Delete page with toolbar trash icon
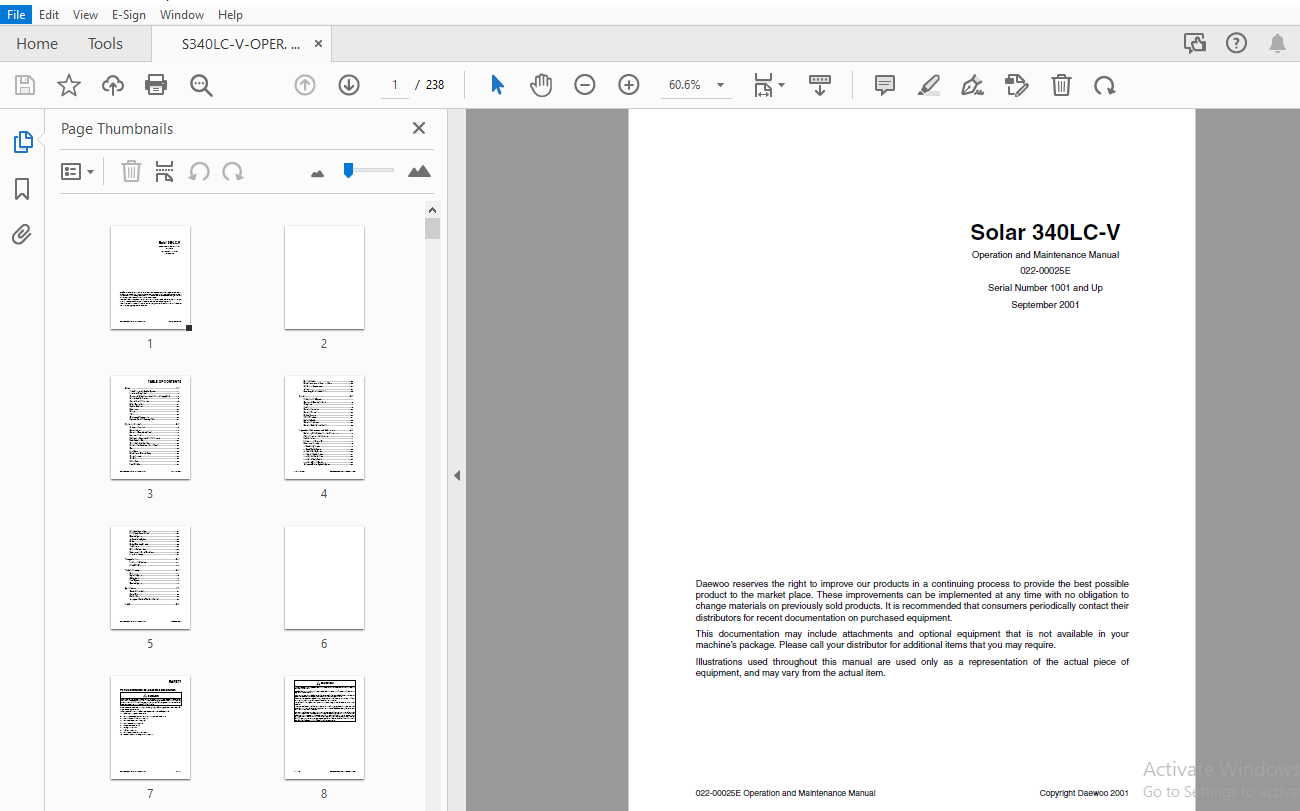The image size is (1300, 811). (x=1061, y=85)
